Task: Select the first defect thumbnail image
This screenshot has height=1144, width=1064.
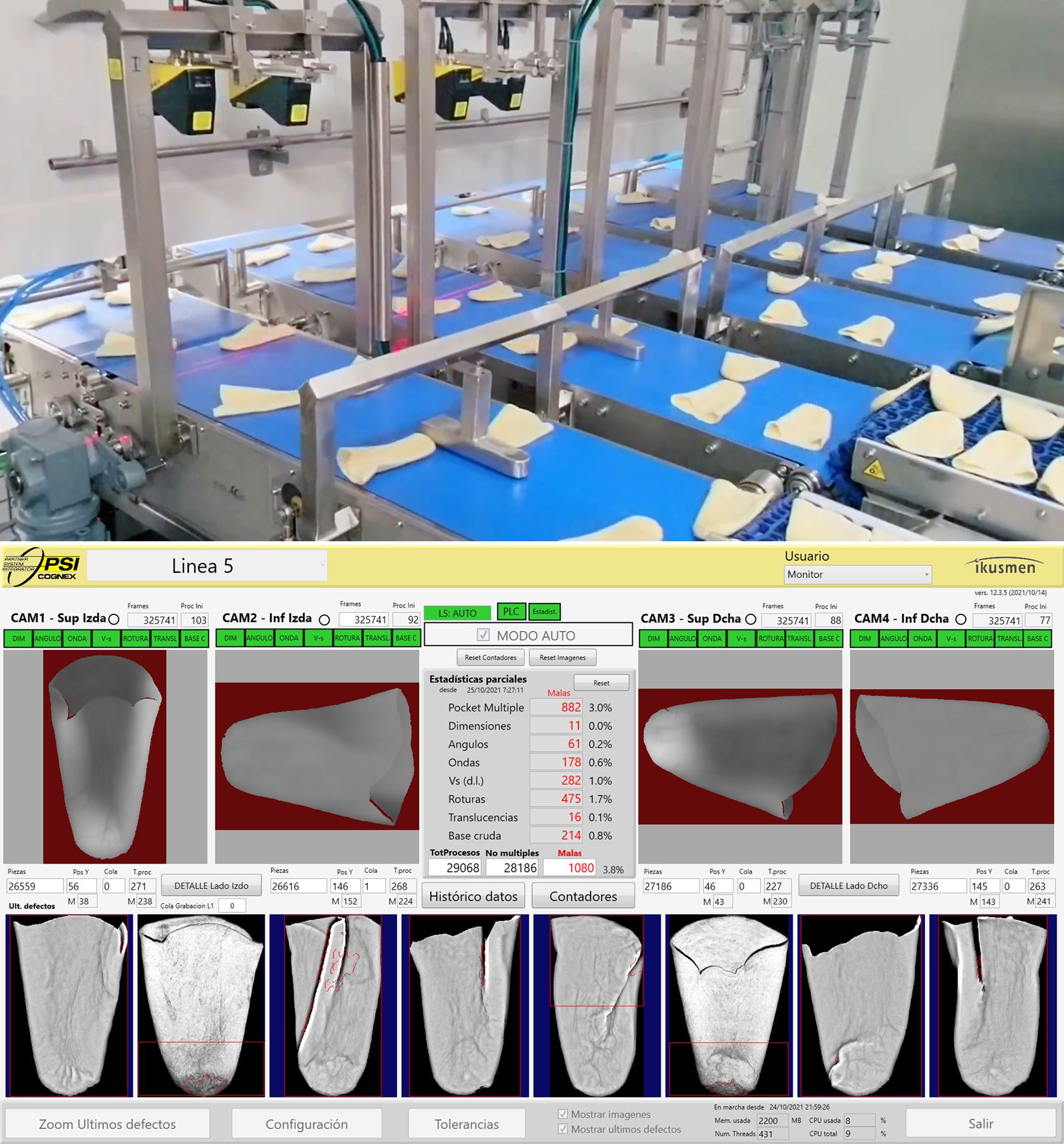Action: [x=69, y=1005]
